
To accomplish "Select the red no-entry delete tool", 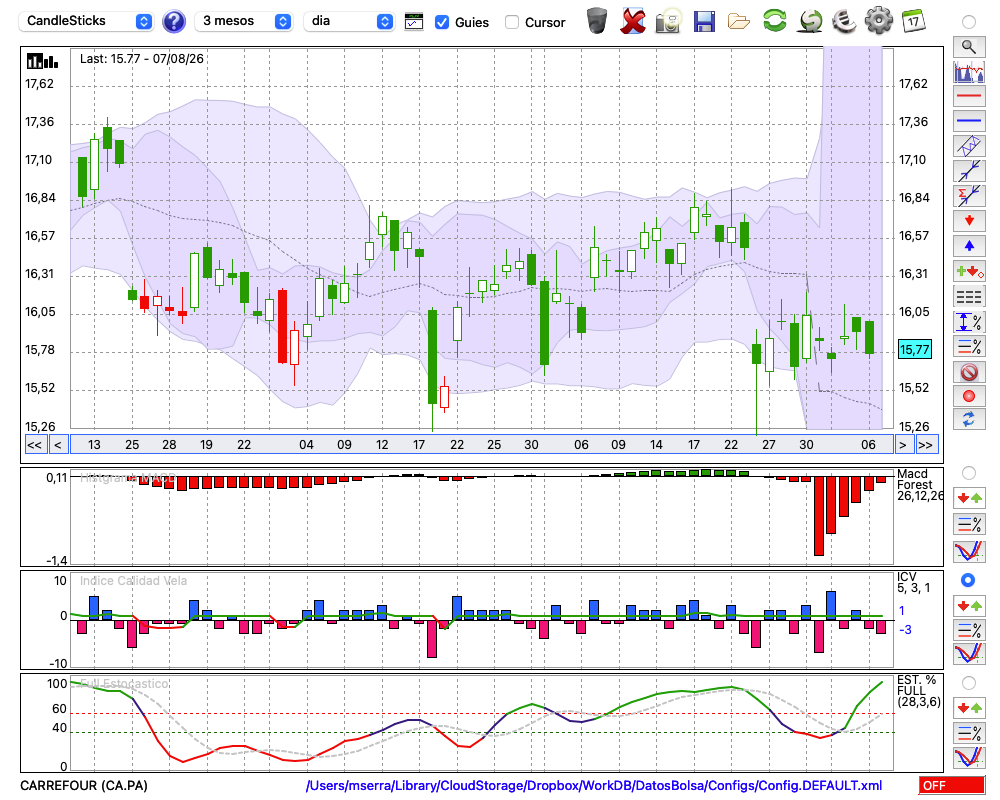I will [x=969, y=371].
